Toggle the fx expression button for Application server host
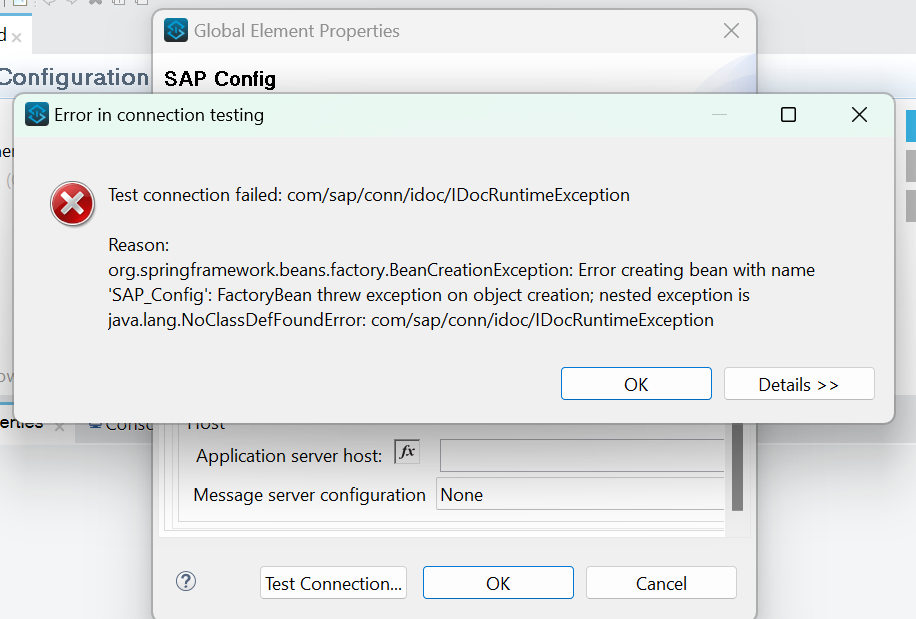Screen dimensions: 916x619 [407, 453]
